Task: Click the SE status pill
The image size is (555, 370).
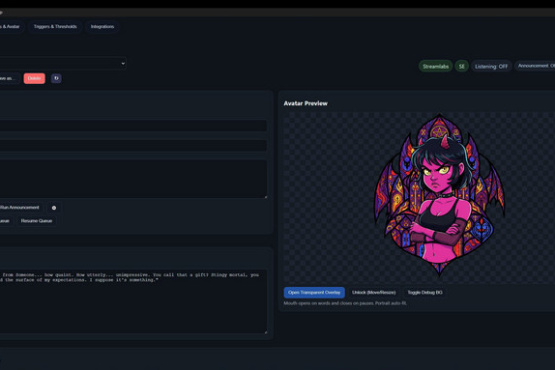Action: click(462, 66)
